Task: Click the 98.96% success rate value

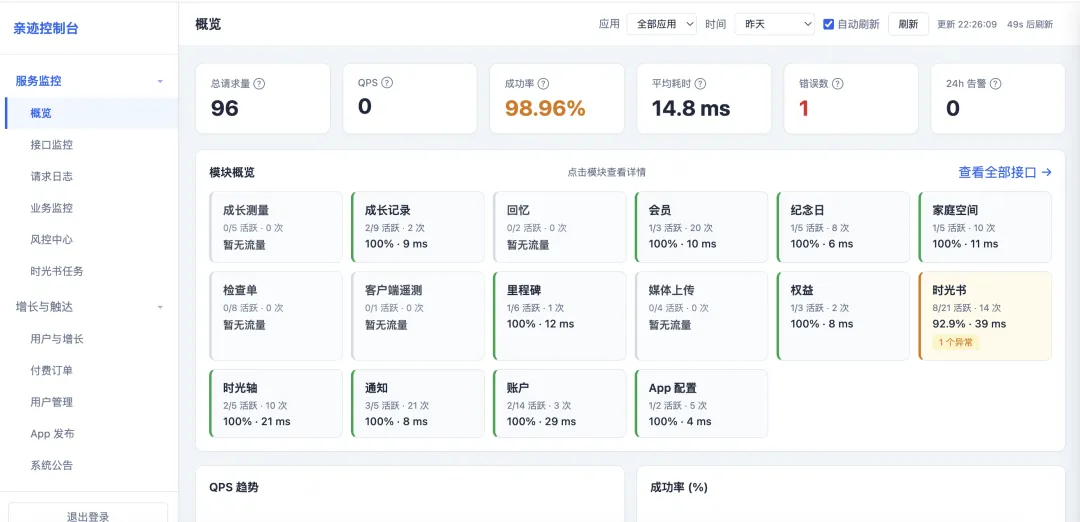Action: coord(545,108)
